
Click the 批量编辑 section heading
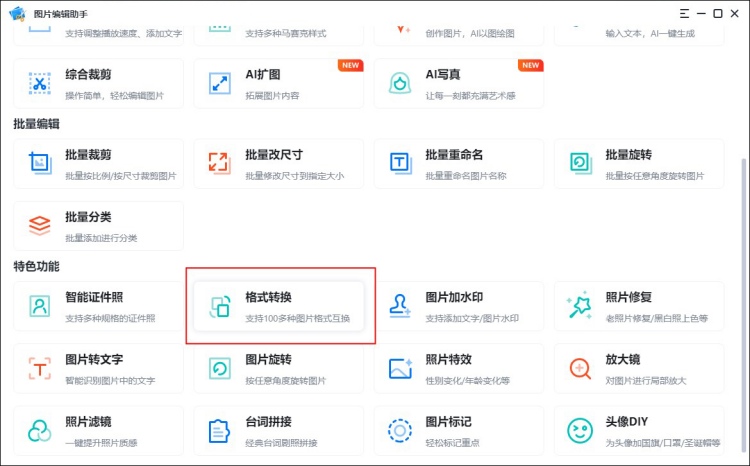click(36, 124)
